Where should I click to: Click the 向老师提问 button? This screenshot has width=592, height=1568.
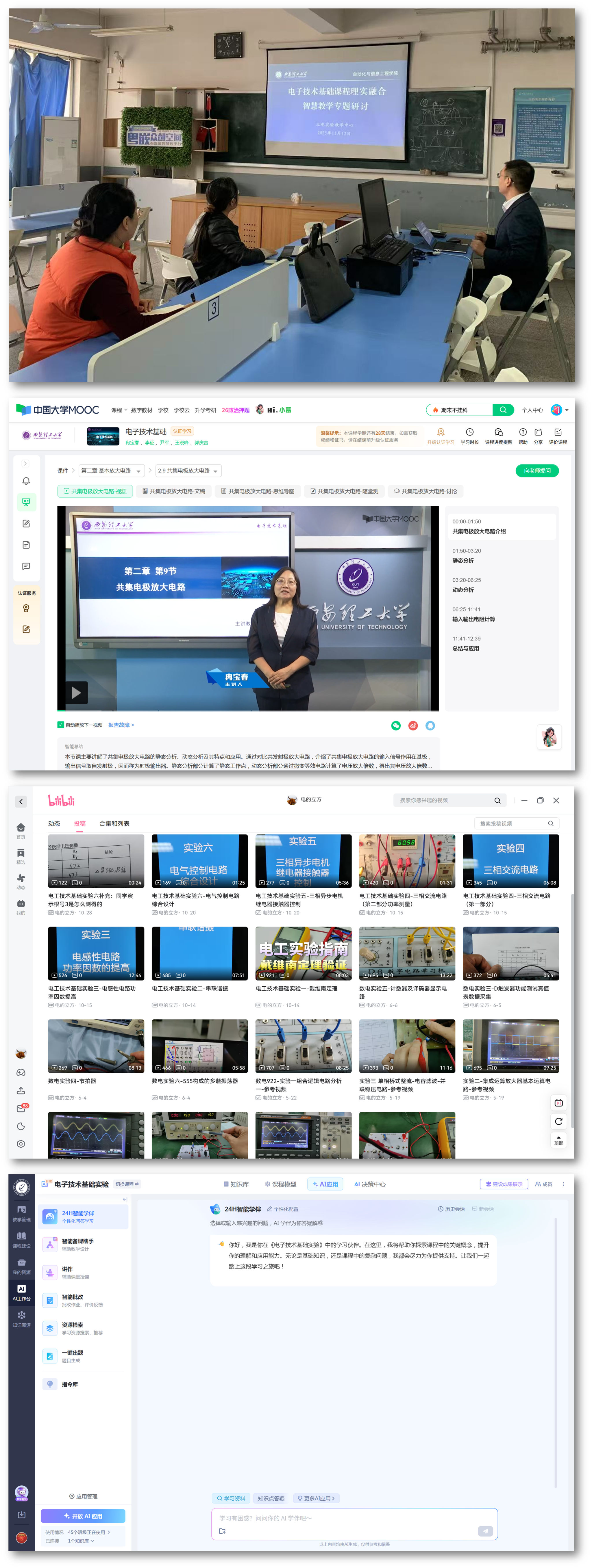point(536,470)
